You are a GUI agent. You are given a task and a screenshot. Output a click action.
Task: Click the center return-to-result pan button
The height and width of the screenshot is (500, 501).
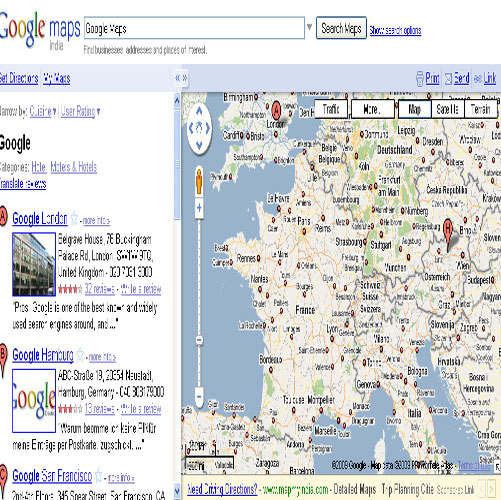[x=199, y=128]
